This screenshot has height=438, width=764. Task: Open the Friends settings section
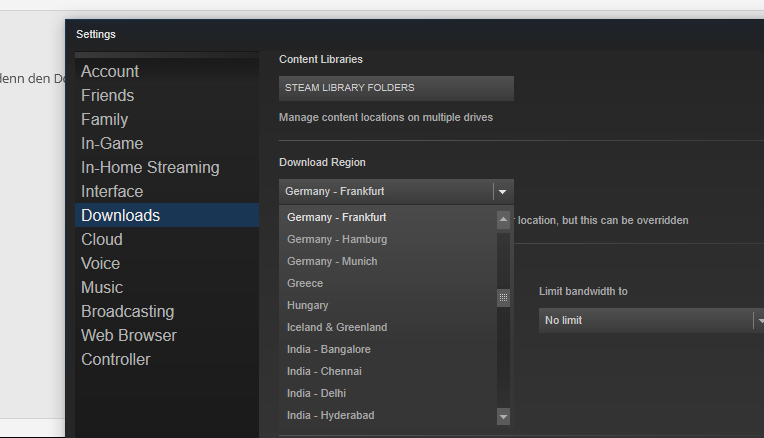point(167,95)
